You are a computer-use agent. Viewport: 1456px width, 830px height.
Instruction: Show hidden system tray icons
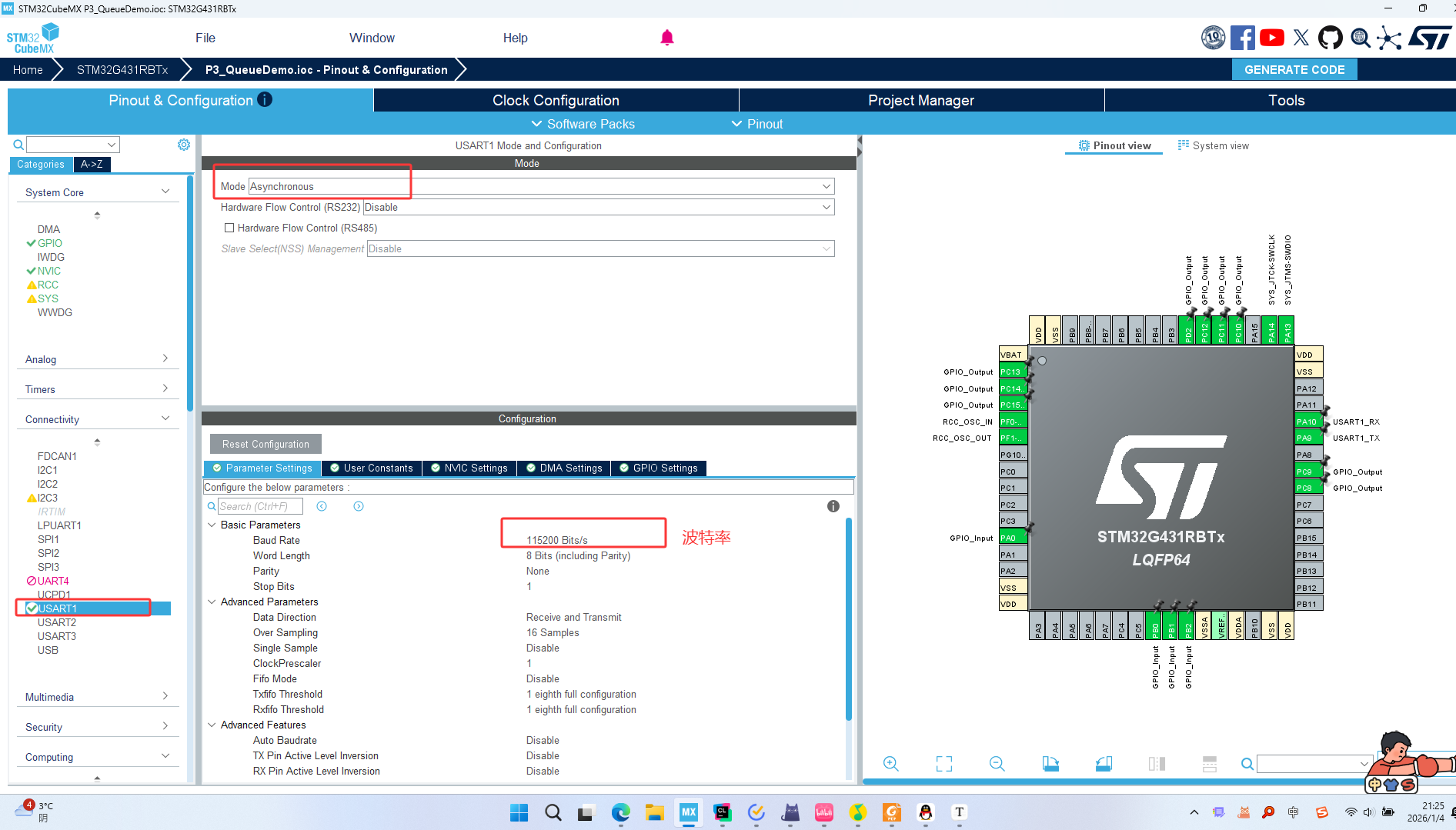[1194, 812]
